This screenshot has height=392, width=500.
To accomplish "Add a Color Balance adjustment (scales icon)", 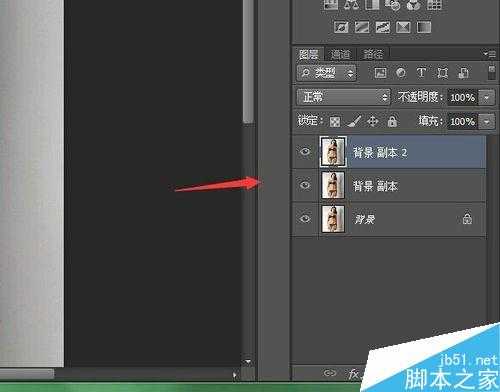I will [x=352, y=5].
